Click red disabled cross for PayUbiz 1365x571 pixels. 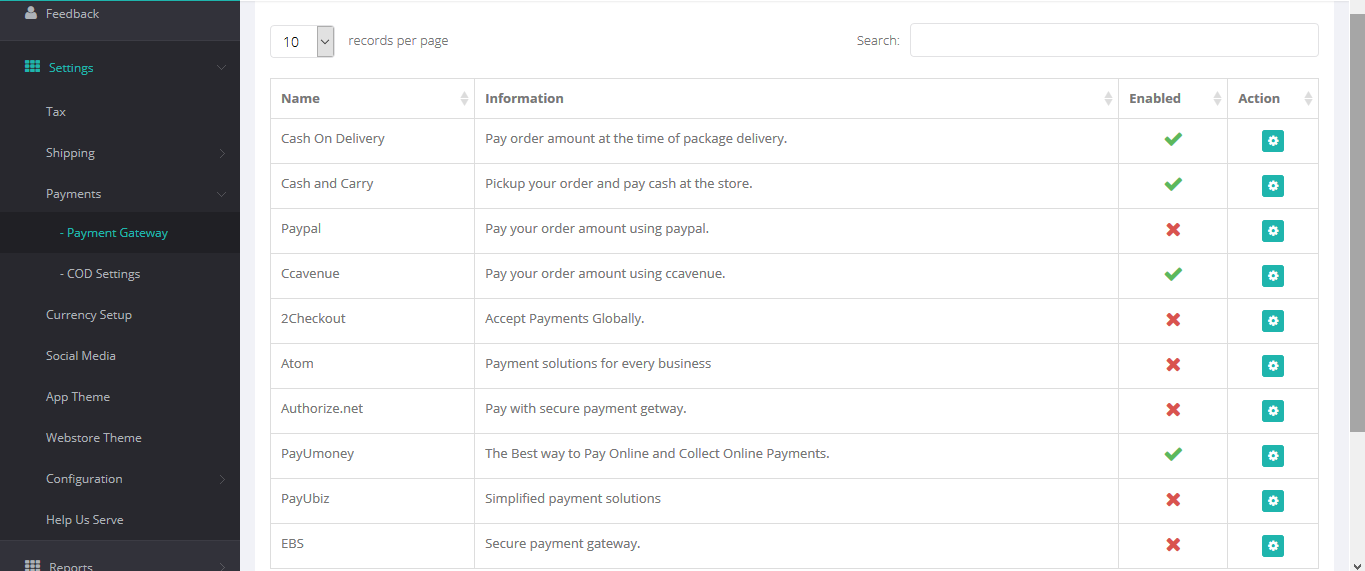pyautogui.click(x=1173, y=499)
